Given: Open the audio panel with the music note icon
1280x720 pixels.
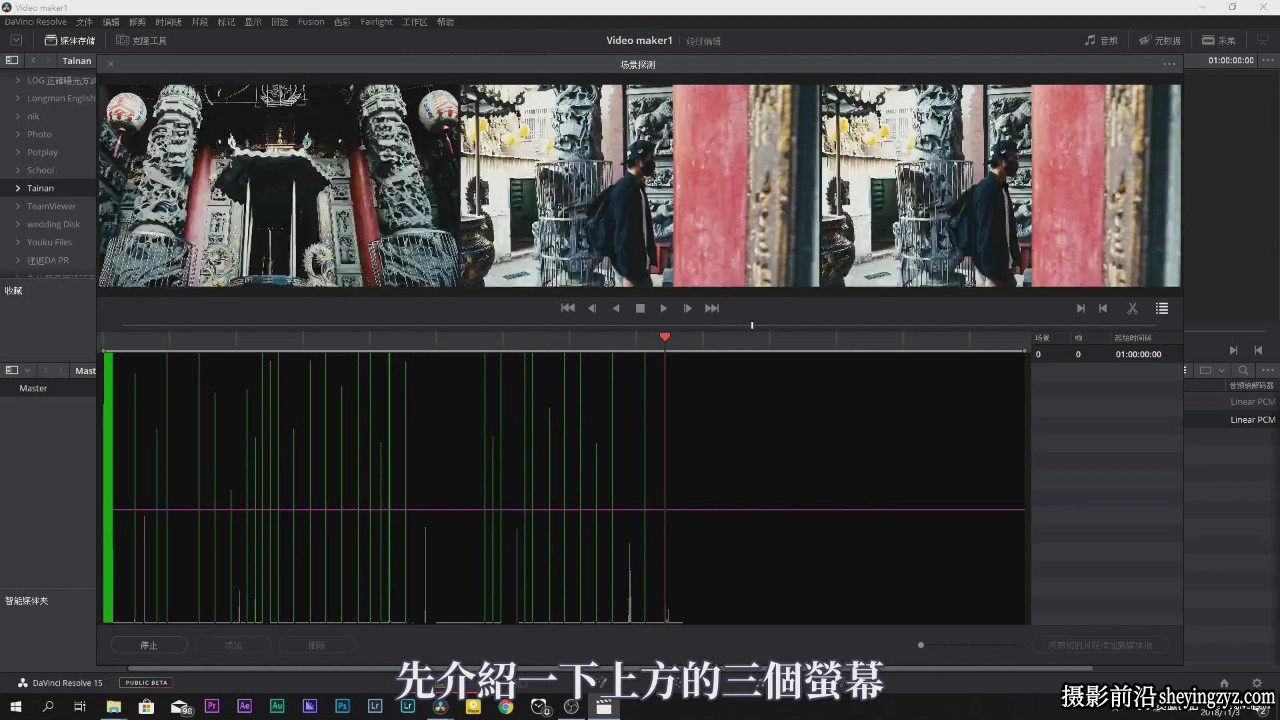Looking at the screenshot, I should (1102, 41).
